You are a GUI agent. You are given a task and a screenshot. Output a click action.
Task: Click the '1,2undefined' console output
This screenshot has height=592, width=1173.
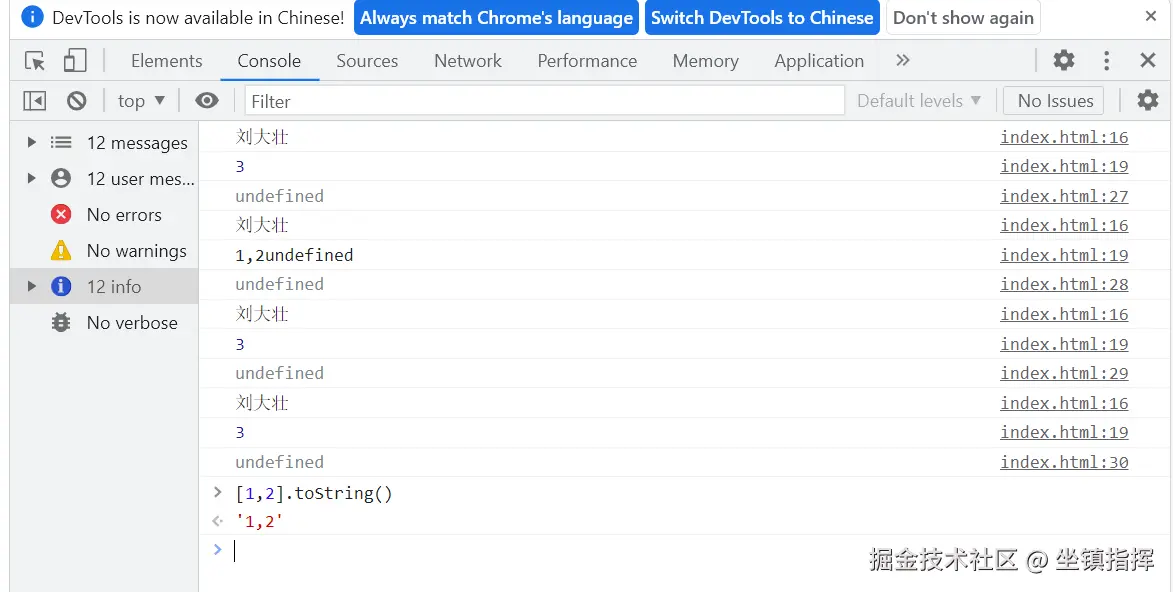pos(294,255)
